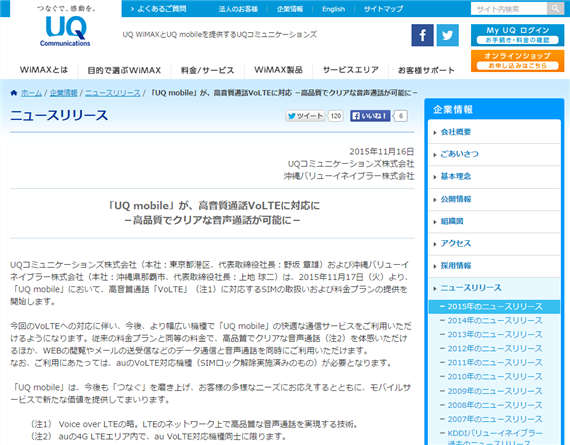Focus the サイト内検索 search field
The height and width of the screenshot is (445, 570).
(509, 8)
